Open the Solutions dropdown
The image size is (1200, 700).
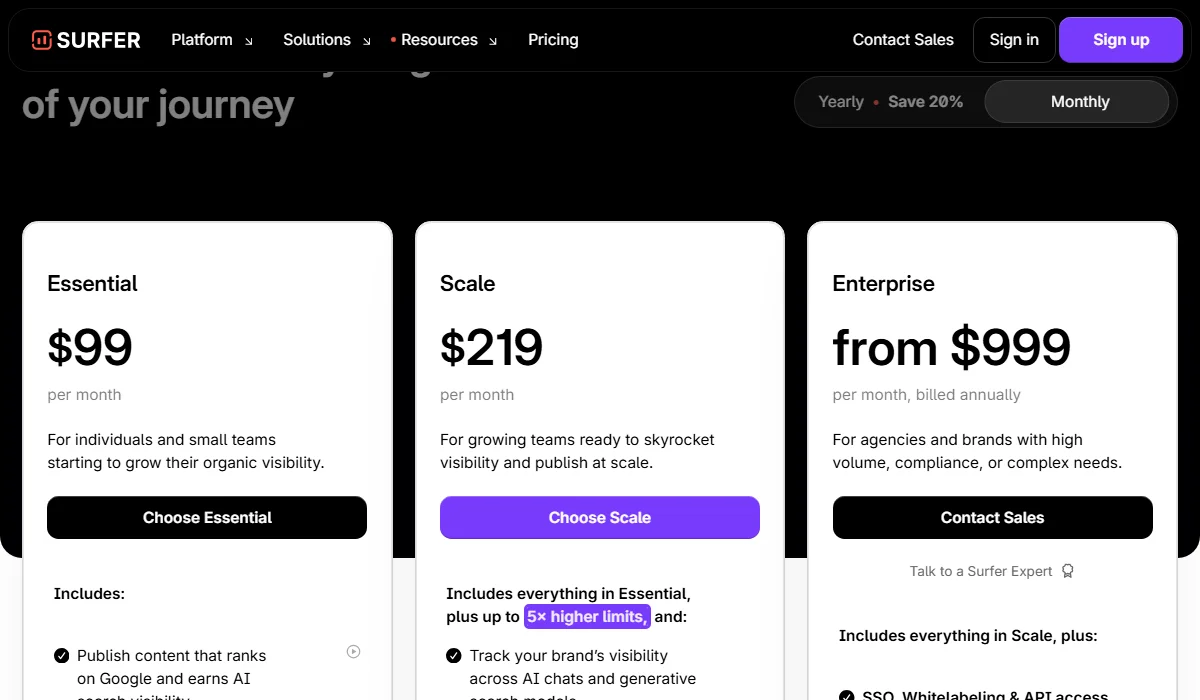coord(324,40)
